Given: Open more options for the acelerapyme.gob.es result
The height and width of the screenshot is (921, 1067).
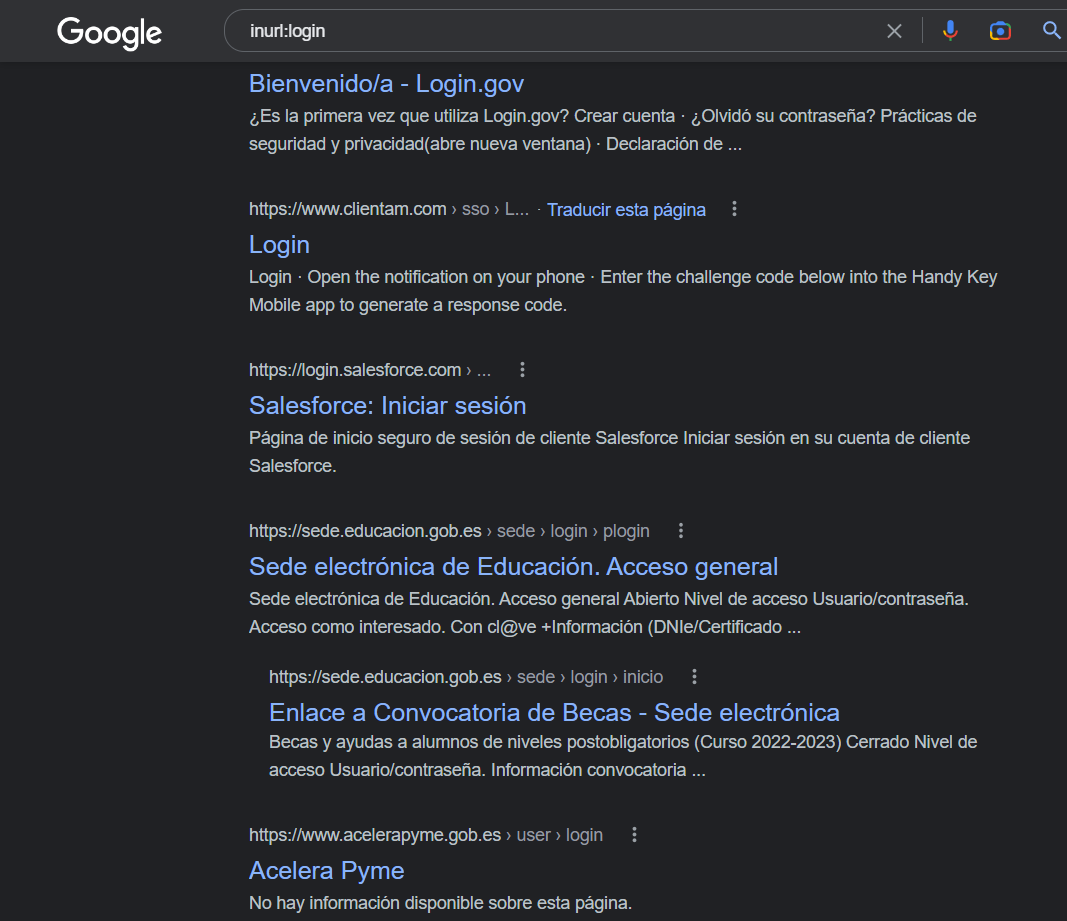Looking at the screenshot, I should (x=634, y=835).
